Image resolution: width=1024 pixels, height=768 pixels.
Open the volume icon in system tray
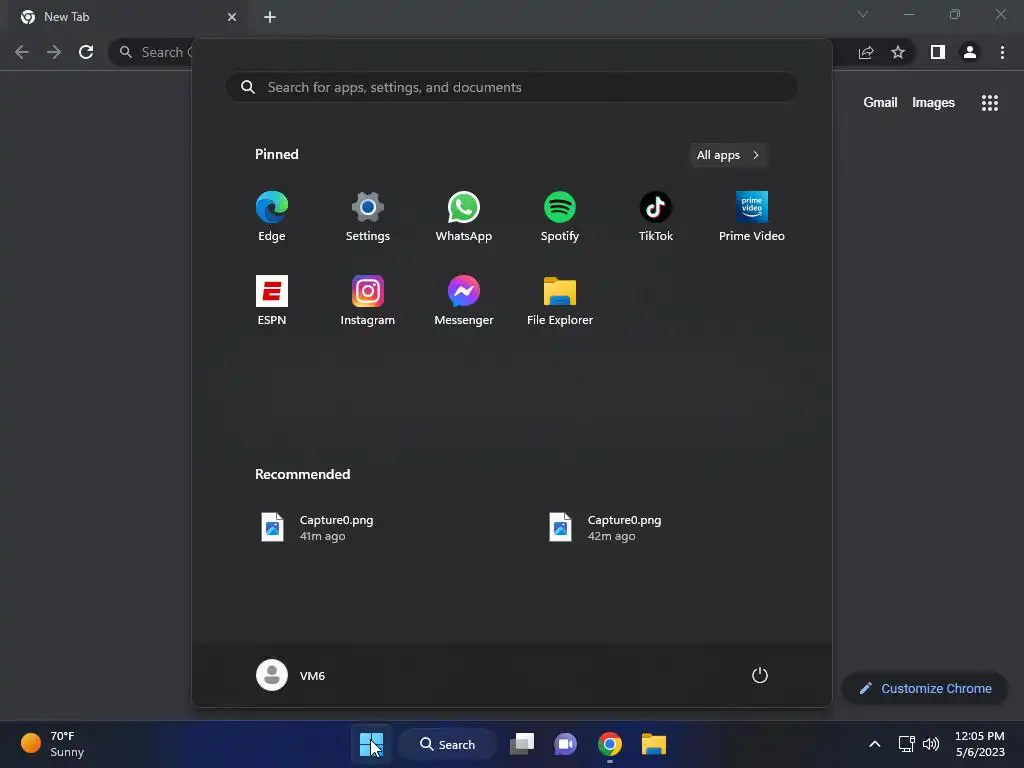pos(931,744)
